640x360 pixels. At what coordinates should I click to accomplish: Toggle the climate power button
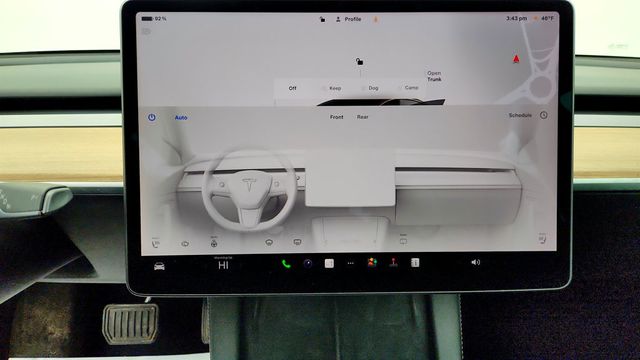(x=151, y=118)
